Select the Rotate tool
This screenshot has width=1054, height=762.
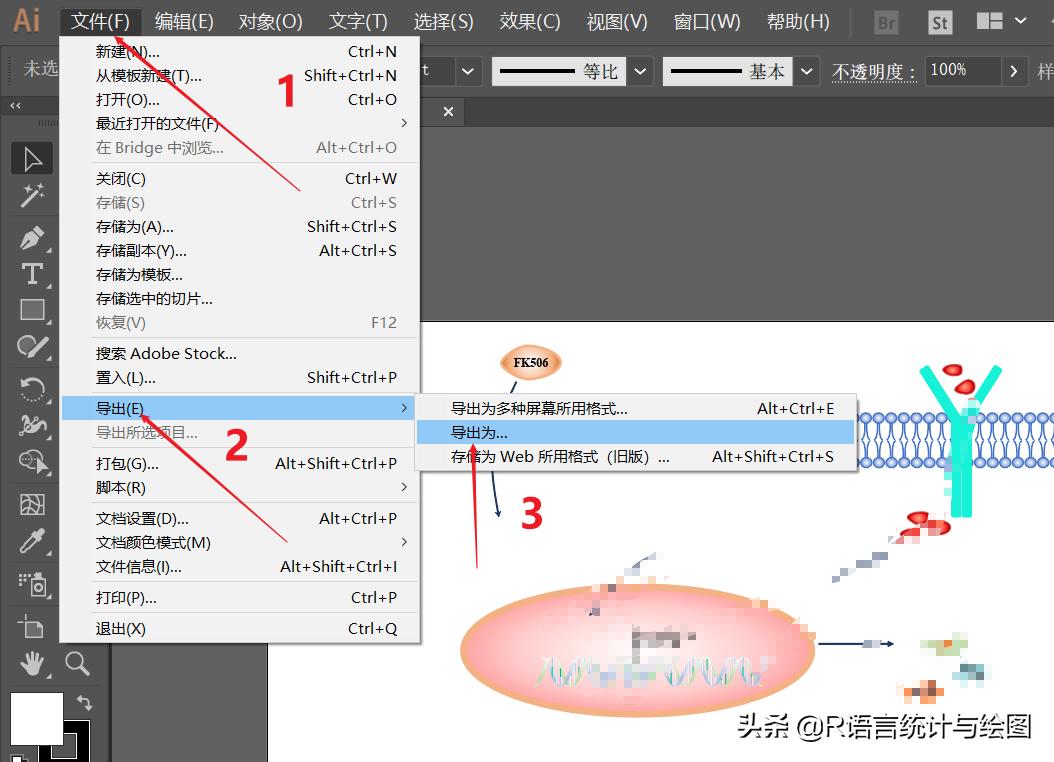coord(31,388)
